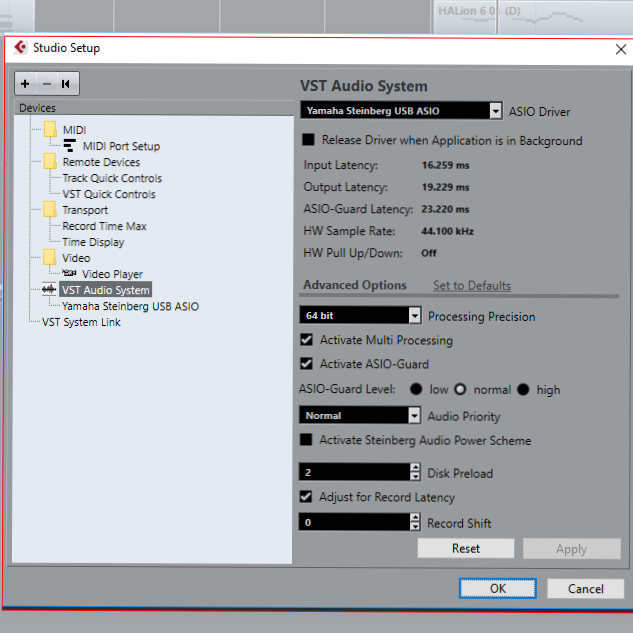Open the Audio Priority dropdown

point(414,415)
